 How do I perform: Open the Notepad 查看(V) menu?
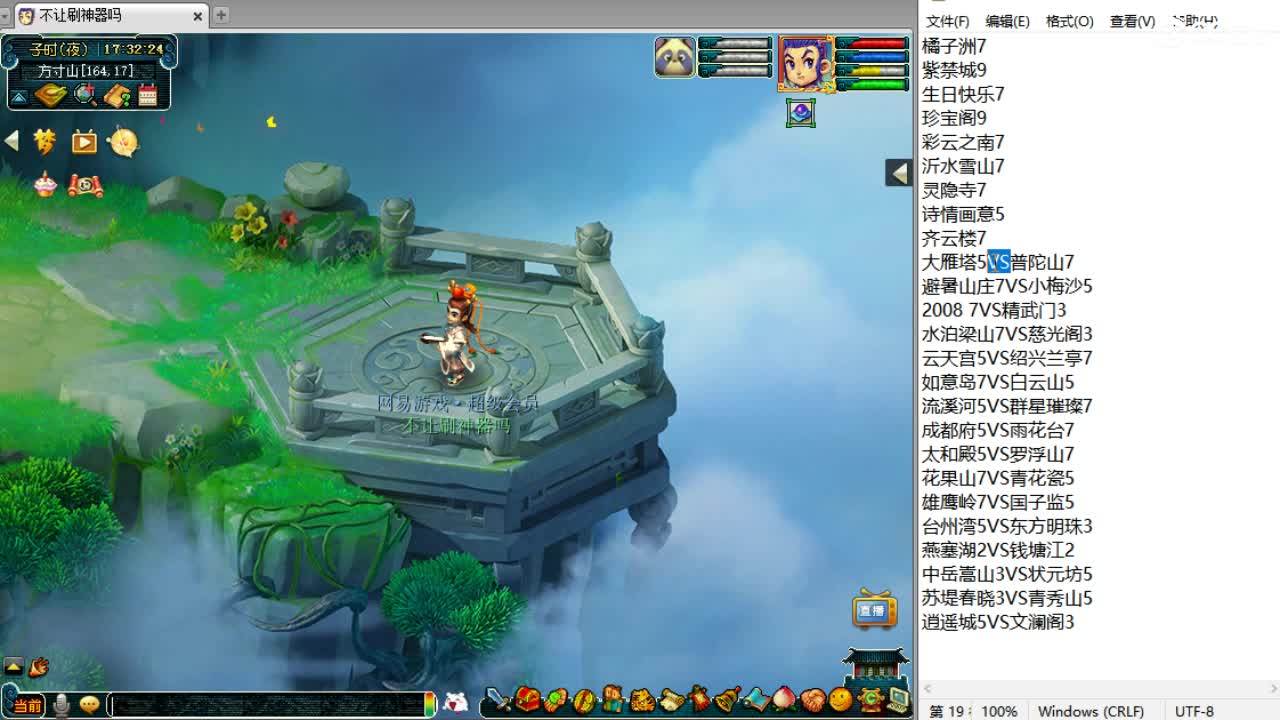tap(1132, 21)
